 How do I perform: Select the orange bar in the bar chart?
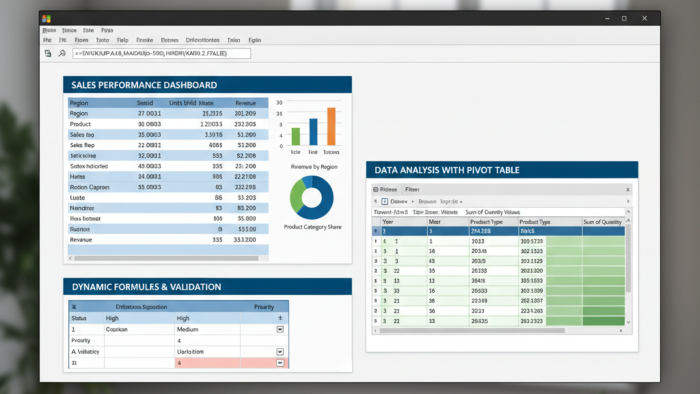click(x=331, y=126)
